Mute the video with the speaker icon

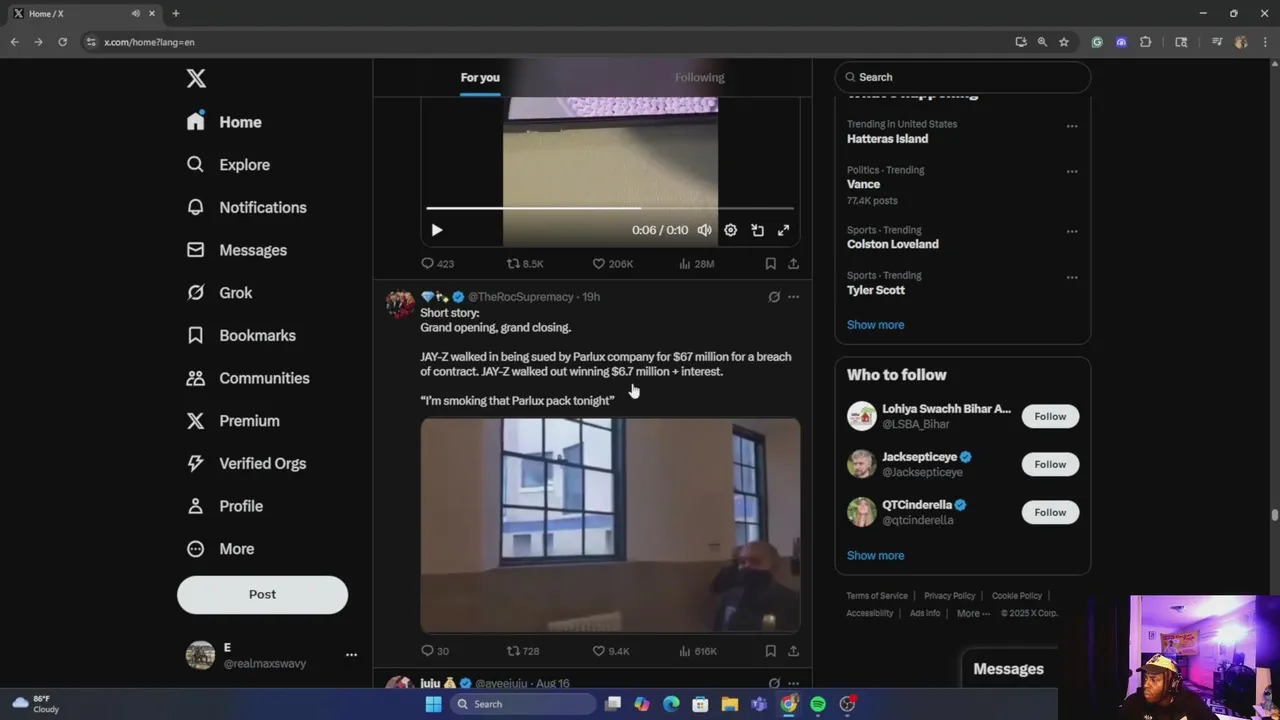[x=704, y=230]
